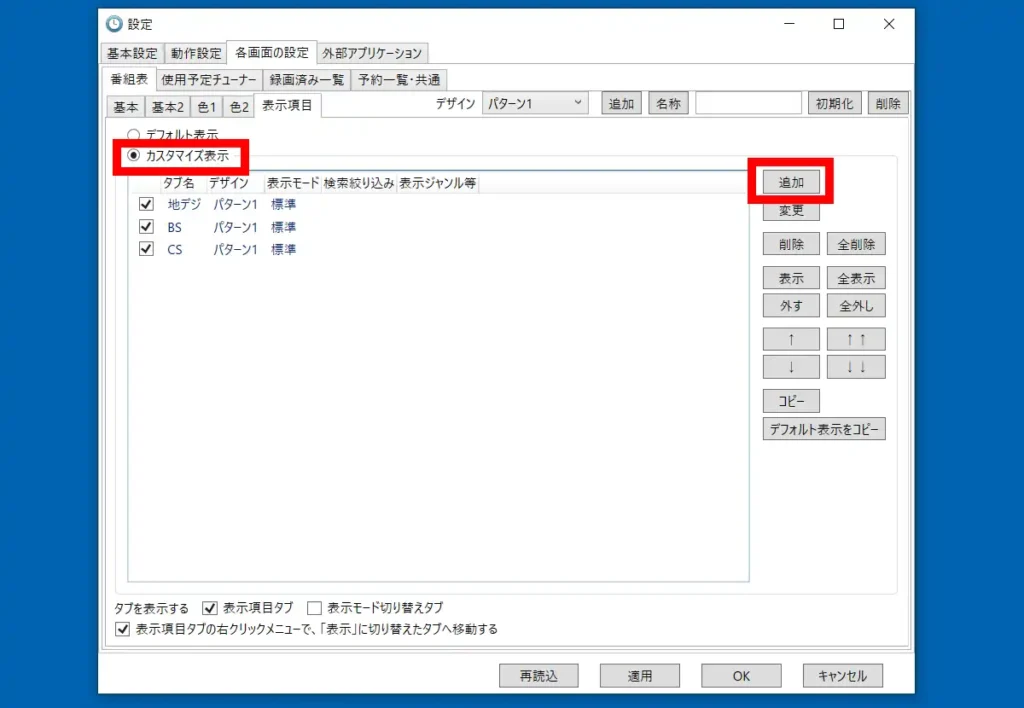Click the clock icon in the title bar
The height and width of the screenshot is (708, 1024).
pos(114,24)
